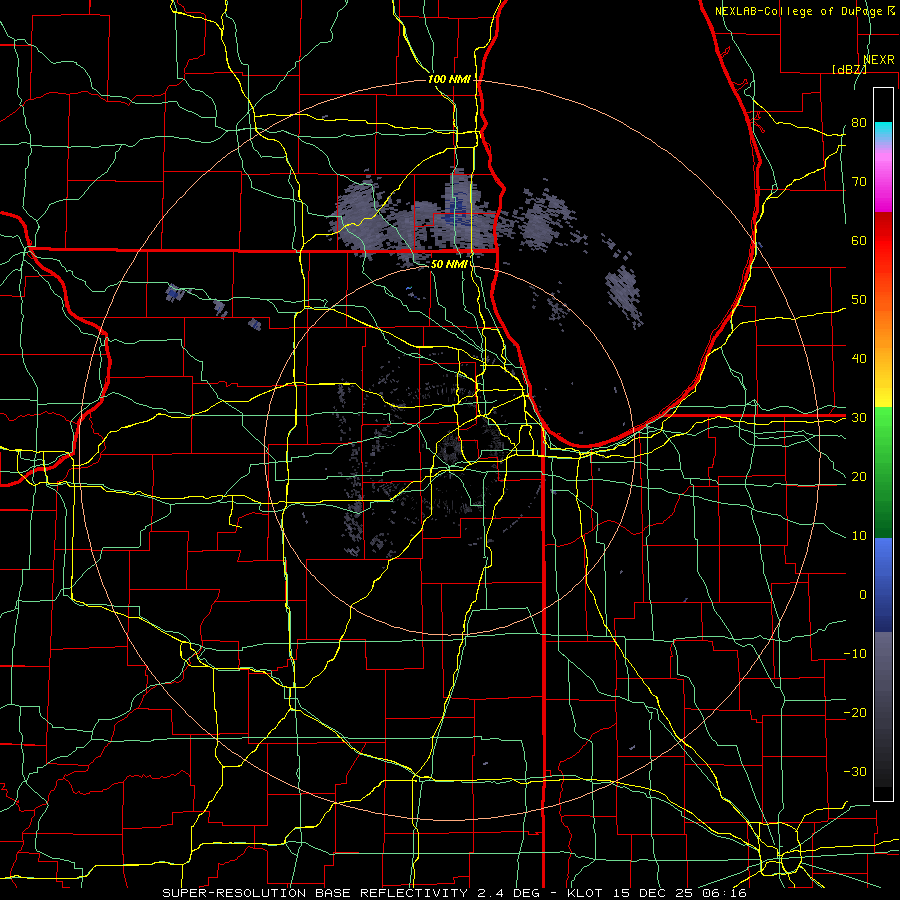Click the NEXR label above color bar
This screenshot has width=900, height=900.
click(x=879, y=60)
